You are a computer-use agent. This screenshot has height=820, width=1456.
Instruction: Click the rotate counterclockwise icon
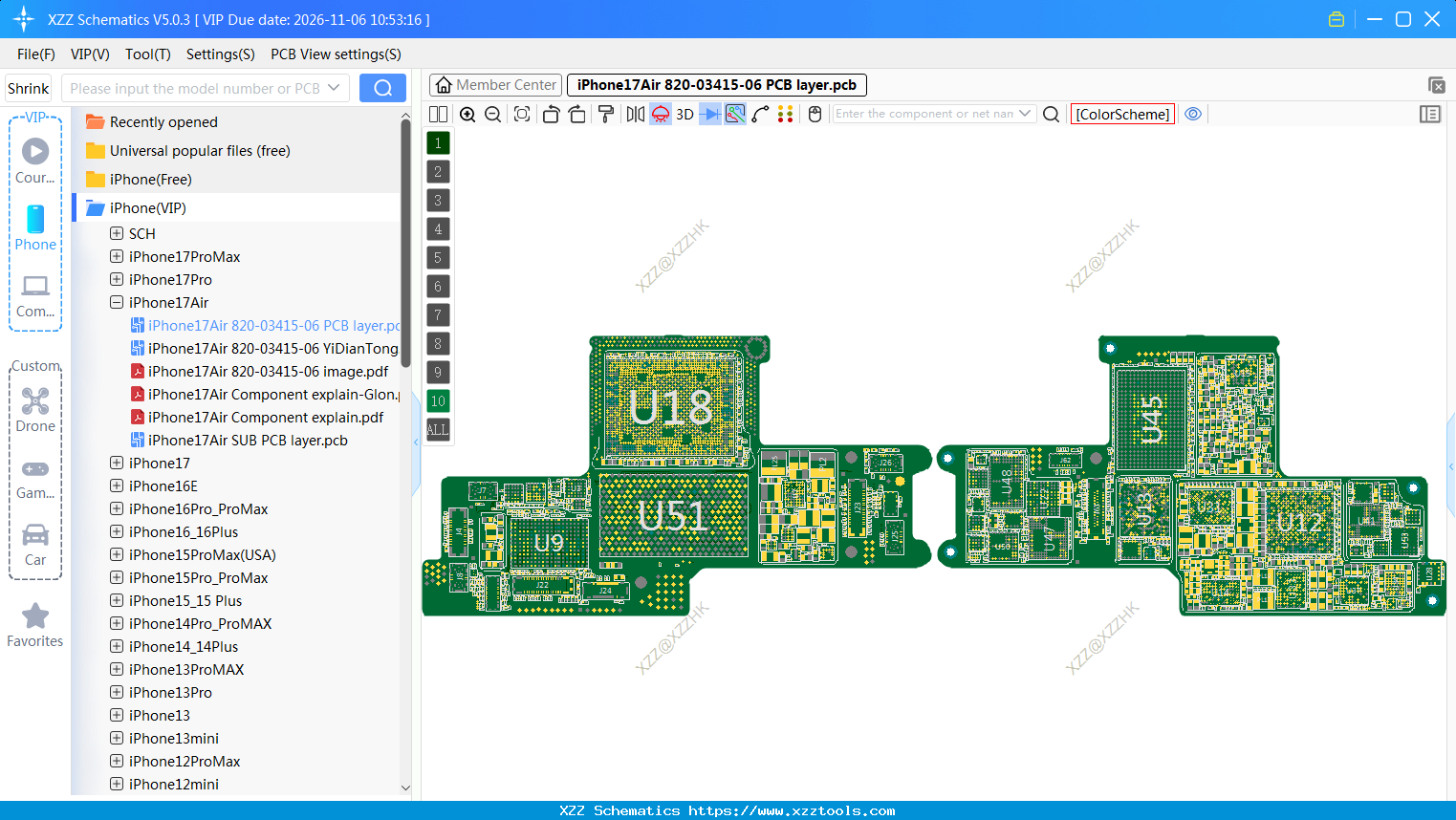[x=551, y=114]
